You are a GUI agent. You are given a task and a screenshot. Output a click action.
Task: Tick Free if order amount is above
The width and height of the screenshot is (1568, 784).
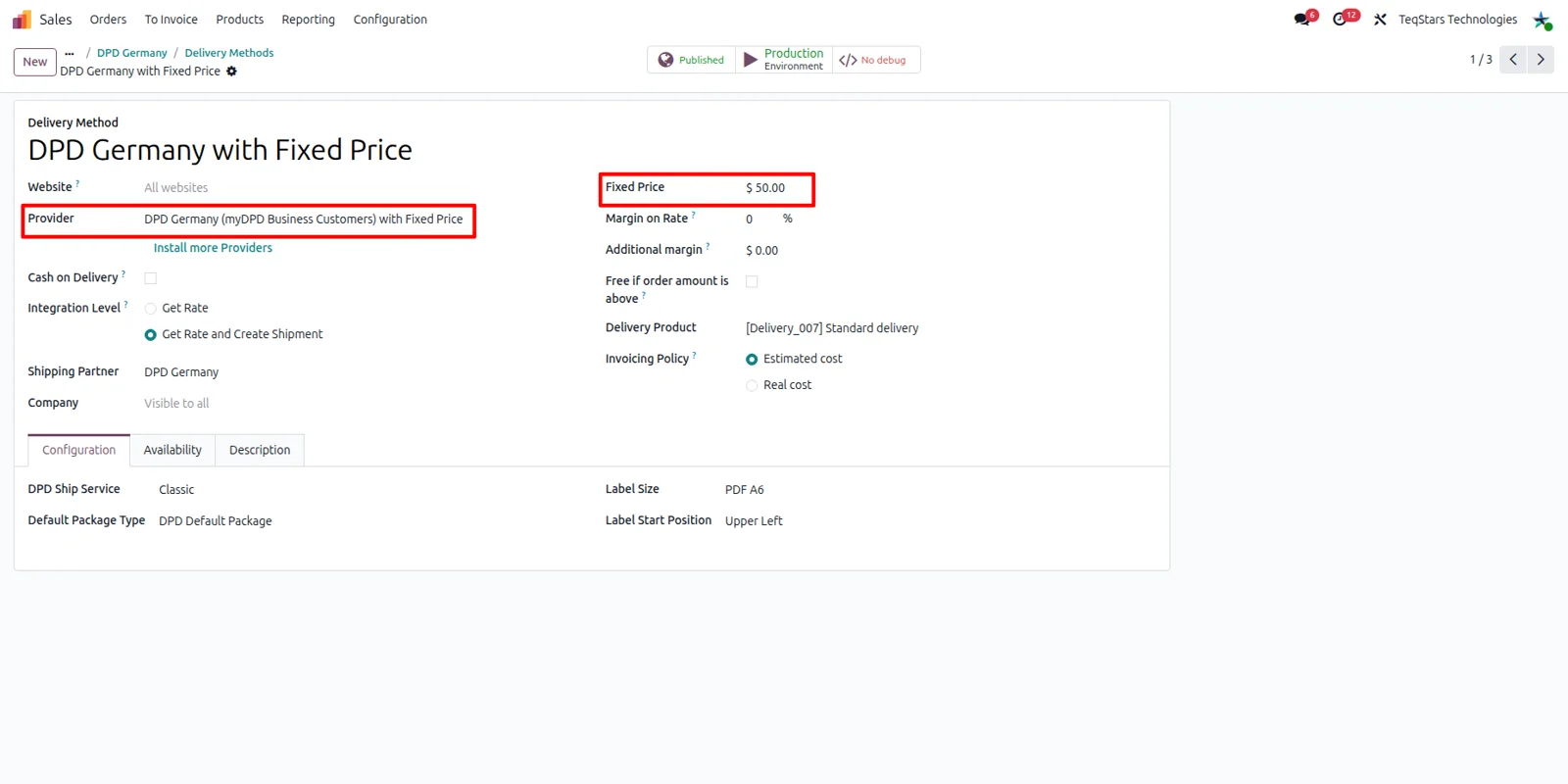tap(752, 281)
